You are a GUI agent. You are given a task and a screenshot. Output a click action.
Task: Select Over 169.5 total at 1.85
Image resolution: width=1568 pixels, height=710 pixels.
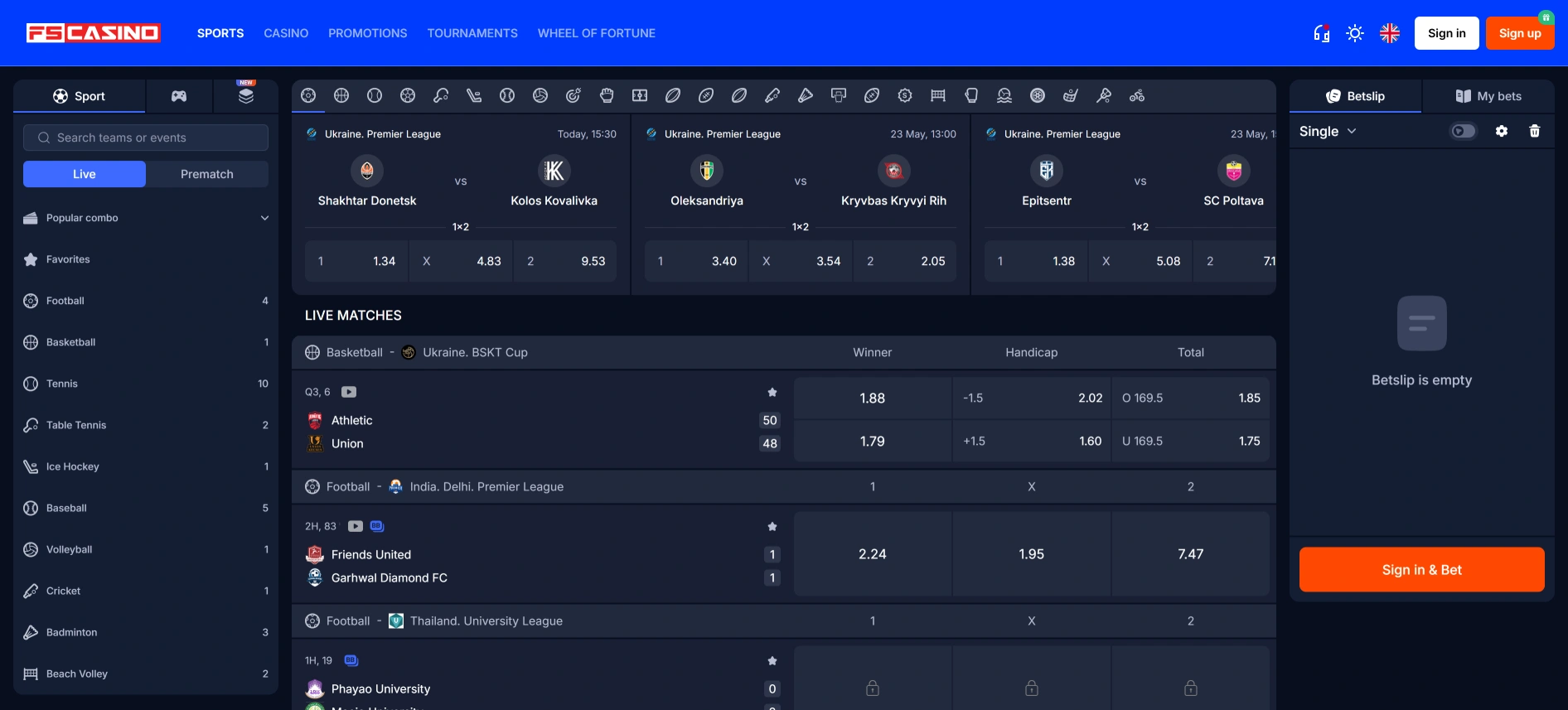click(x=1191, y=398)
